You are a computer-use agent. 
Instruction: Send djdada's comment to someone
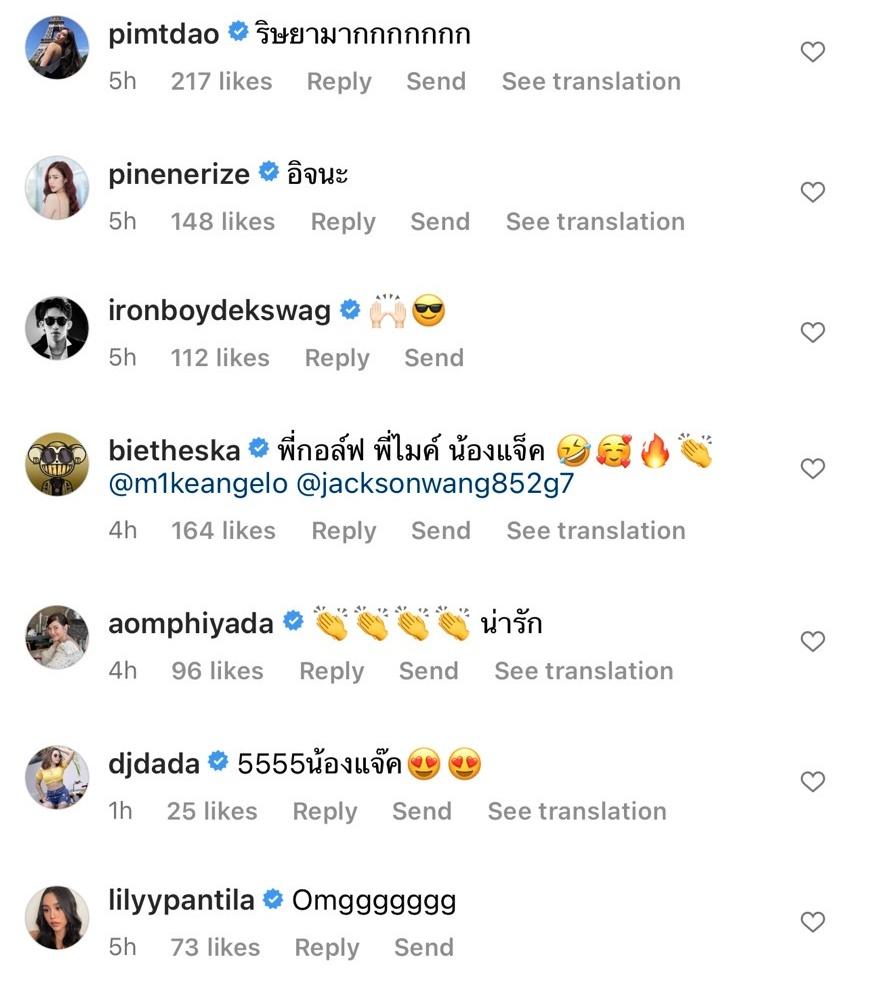click(x=421, y=811)
